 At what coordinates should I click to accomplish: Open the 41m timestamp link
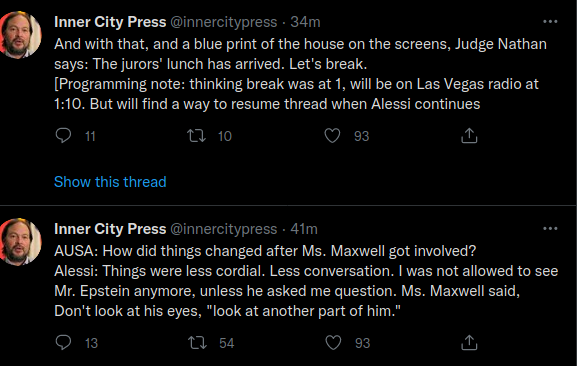point(304,229)
